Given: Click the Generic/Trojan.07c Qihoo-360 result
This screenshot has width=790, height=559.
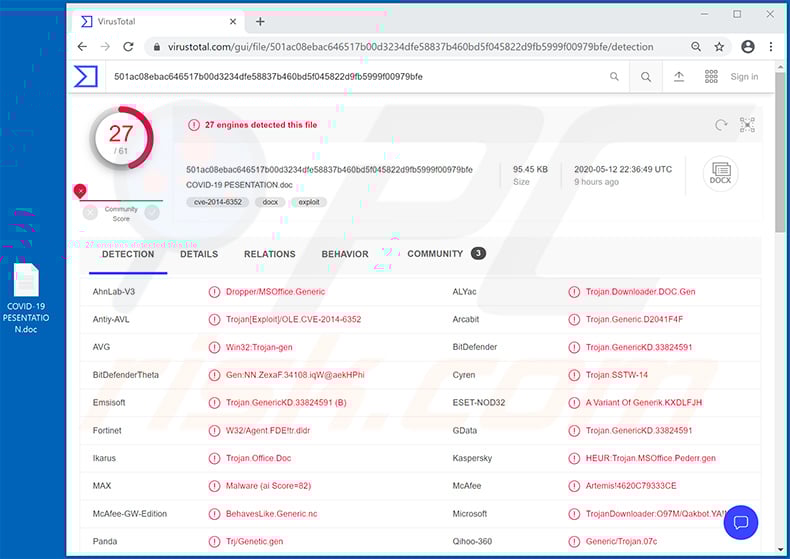Looking at the screenshot, I should (621, 541).
